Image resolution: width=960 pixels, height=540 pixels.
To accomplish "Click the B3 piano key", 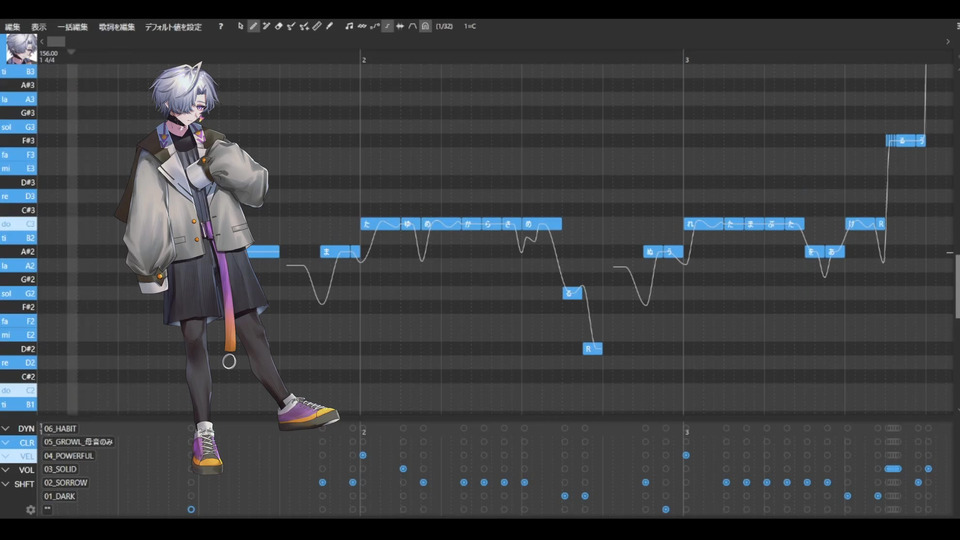I will (x=18, y=72).
